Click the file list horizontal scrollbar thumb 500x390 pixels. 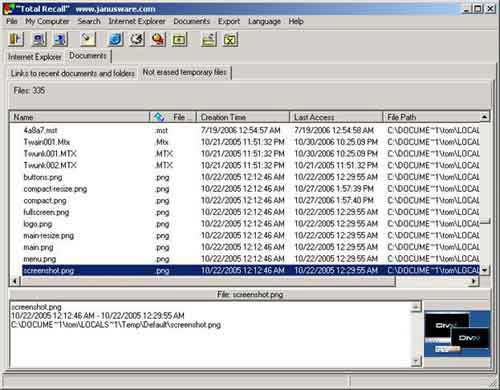pyautogui.click(x=208, y=281)
